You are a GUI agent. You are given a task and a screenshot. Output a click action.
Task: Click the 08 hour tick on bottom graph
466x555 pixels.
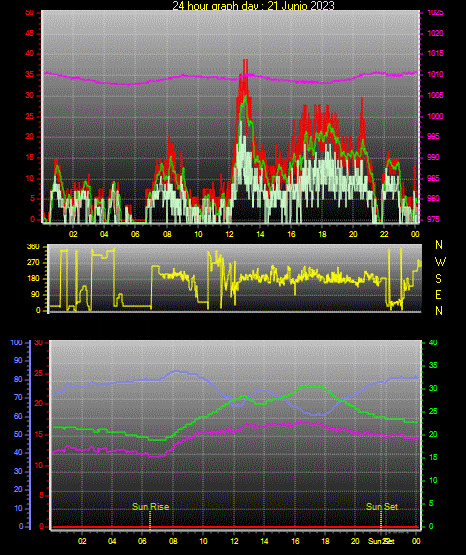click(x=173, y=541)
